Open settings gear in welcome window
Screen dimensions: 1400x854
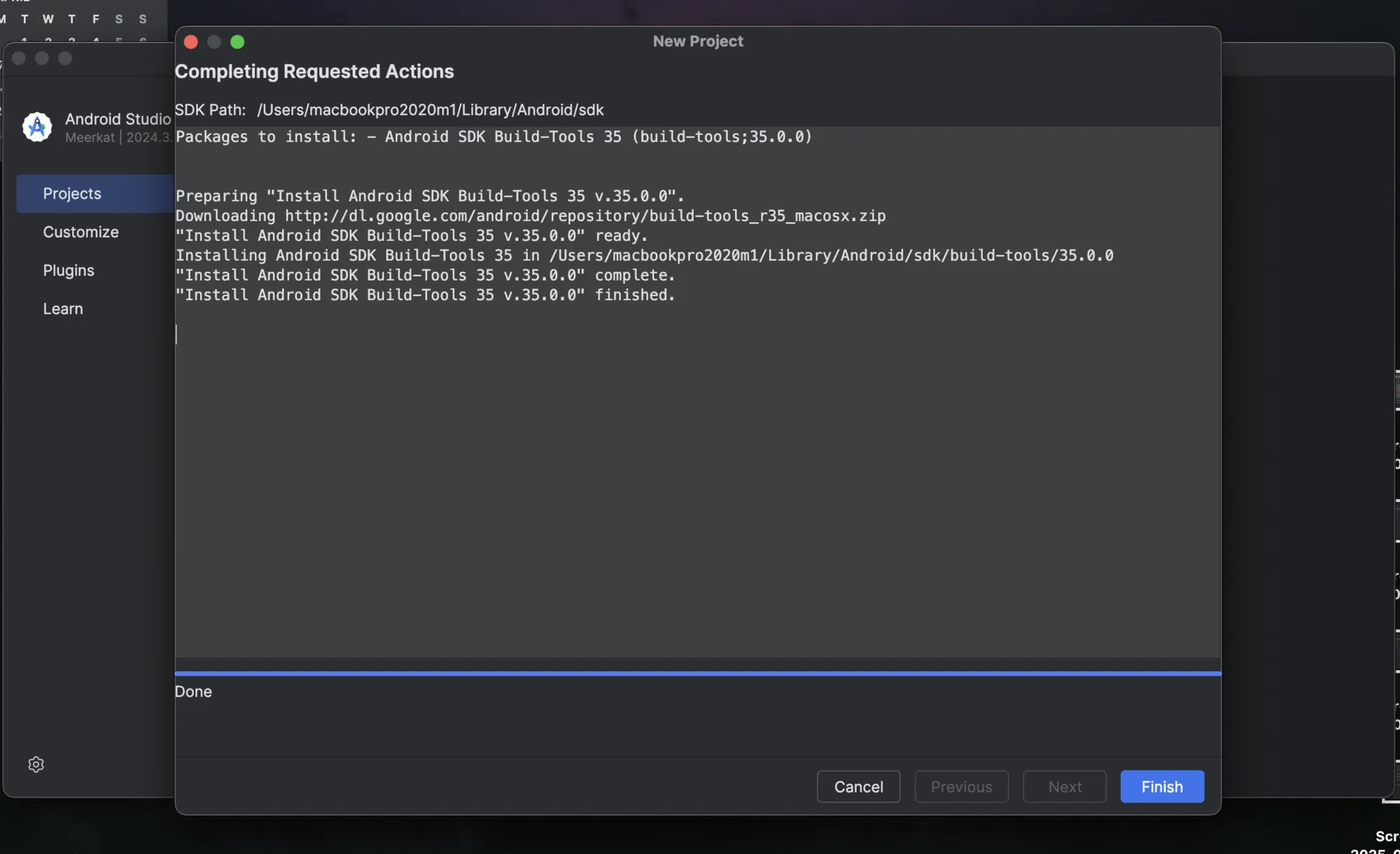click(x=36, y=764)
